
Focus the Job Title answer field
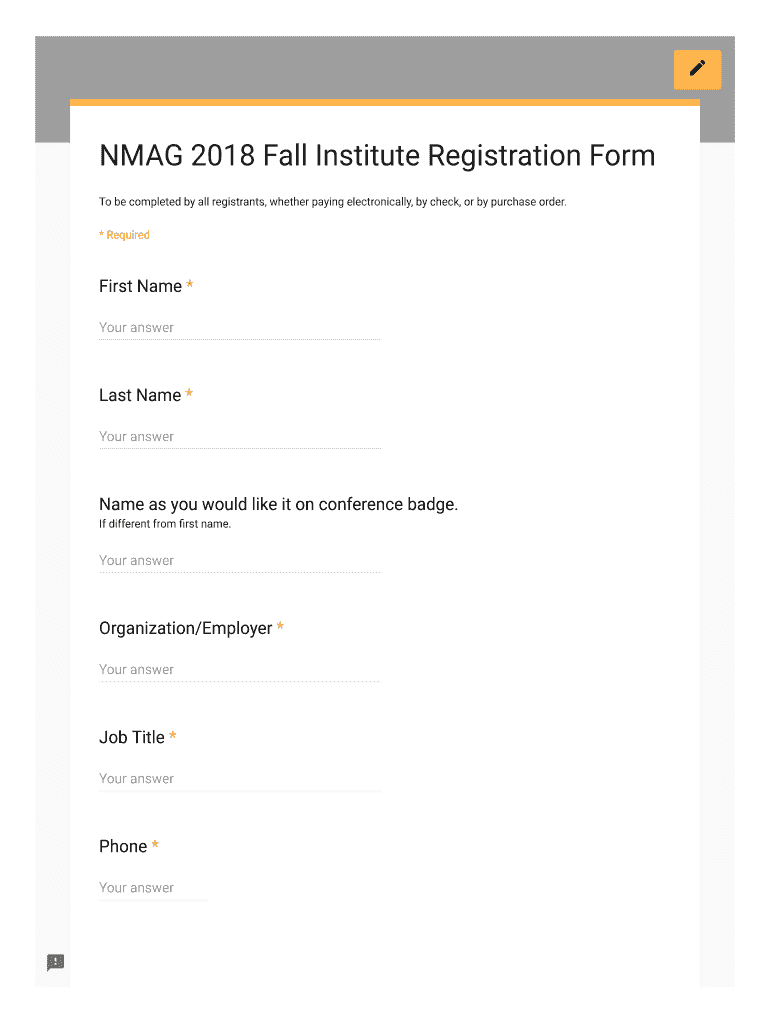tap(239, 779)
